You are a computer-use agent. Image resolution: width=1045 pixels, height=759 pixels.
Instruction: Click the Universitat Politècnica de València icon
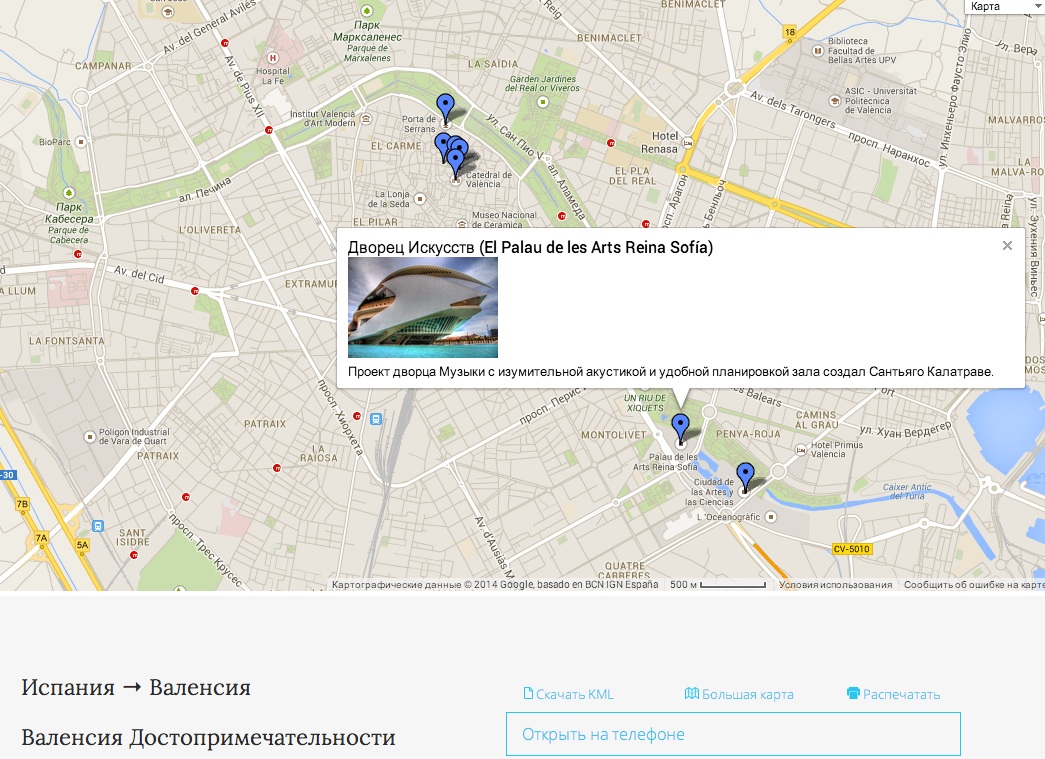pos(834,101)
